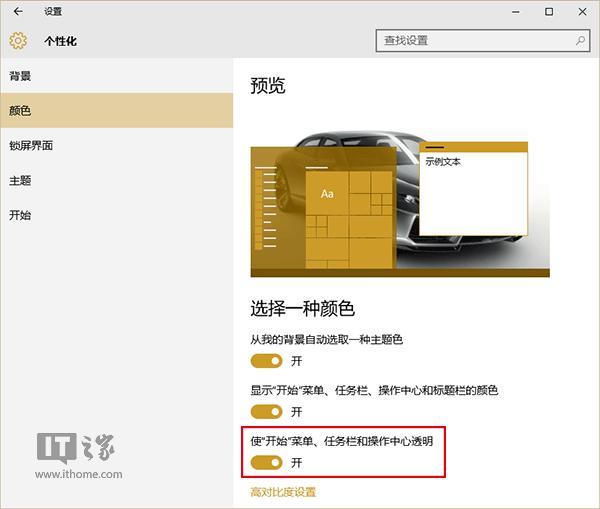
Task: Switch to the 开始 settings page
Action: (x=20, y=215)
